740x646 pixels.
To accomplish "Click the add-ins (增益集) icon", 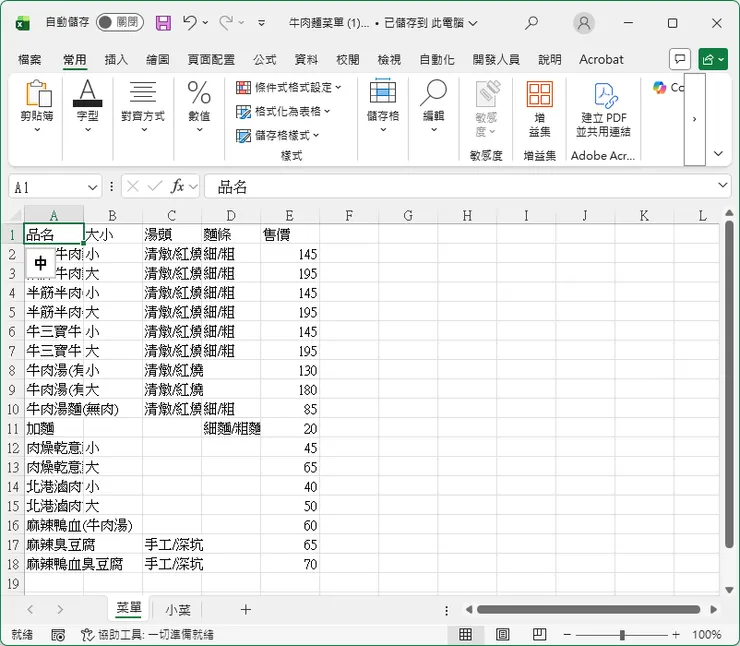I will pos(540,109).
